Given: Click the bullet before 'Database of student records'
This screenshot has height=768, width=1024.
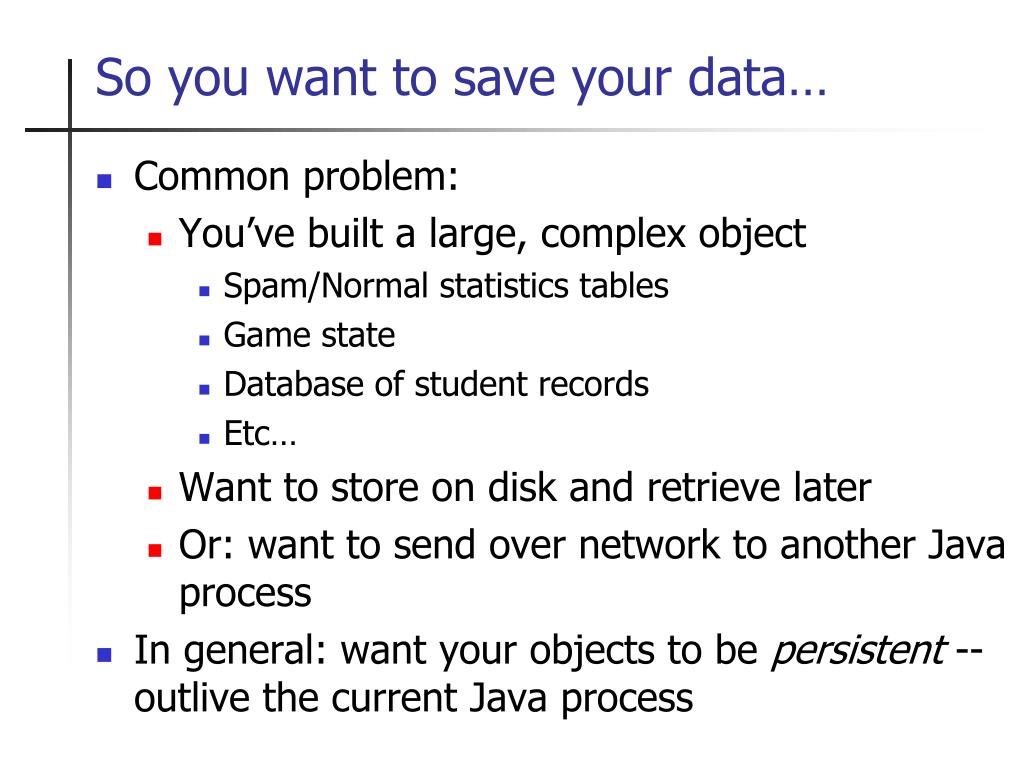Looking at the screenshot, I should click(x=204, y=389).
